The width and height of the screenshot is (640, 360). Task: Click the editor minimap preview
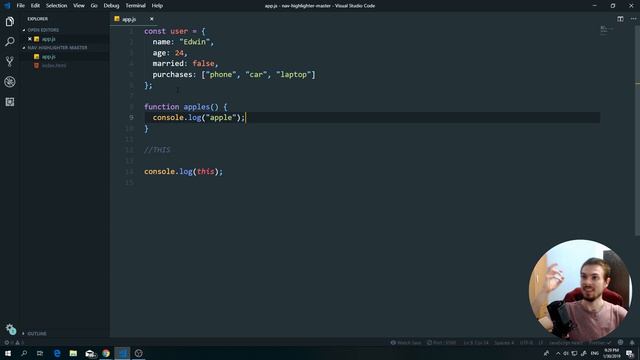[x=606, y=30]
